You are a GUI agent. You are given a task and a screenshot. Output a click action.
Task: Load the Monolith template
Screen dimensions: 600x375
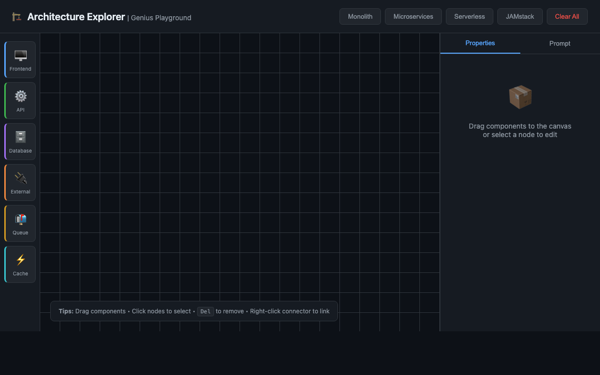click(x=360, y=16)
